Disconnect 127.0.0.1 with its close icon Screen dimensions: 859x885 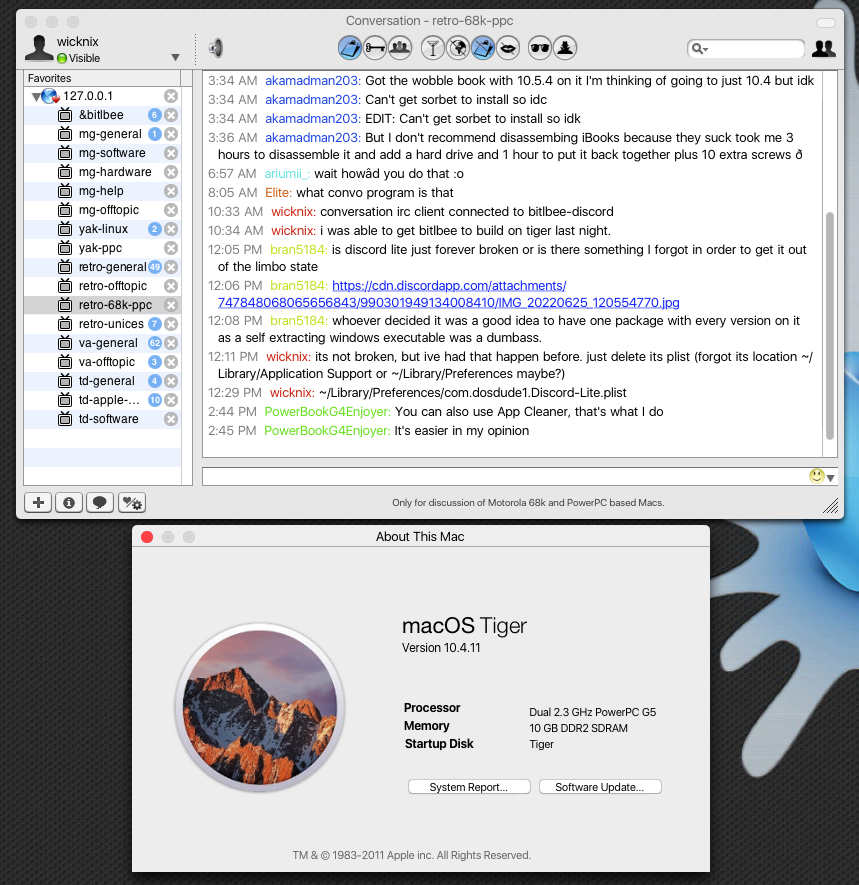[x=171, y=96]
